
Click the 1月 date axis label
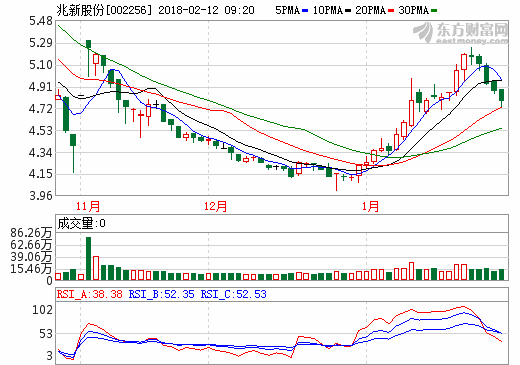(x=370, y=206)
